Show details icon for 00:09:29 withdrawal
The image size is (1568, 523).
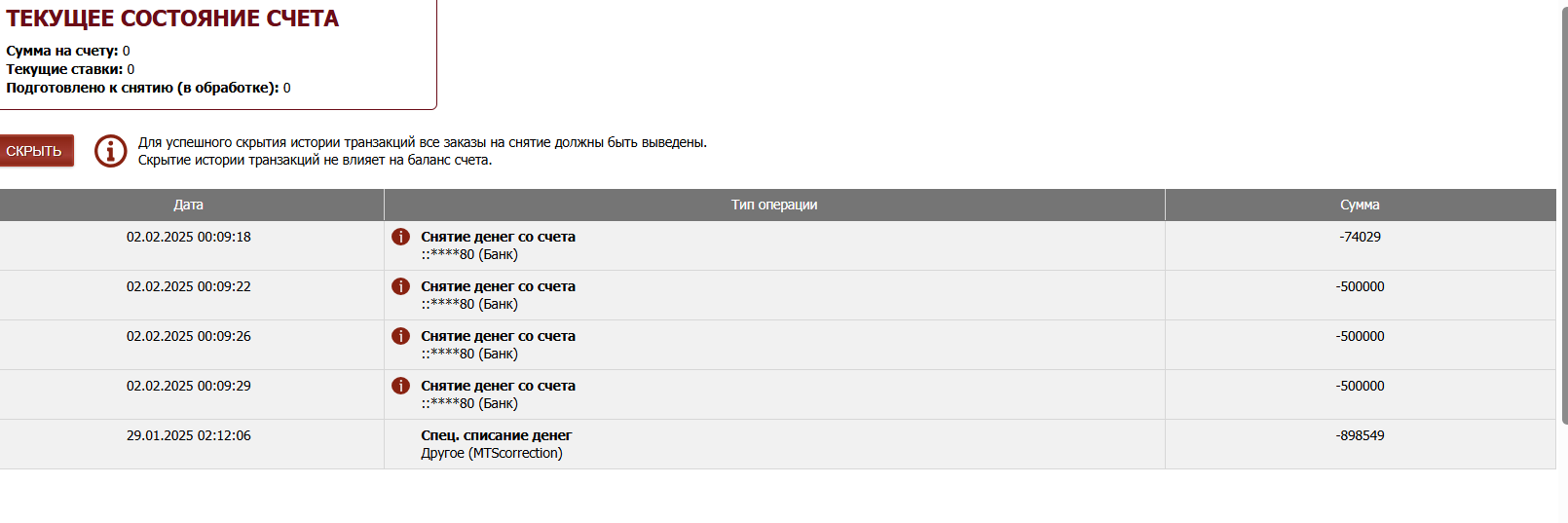[400, 386]
